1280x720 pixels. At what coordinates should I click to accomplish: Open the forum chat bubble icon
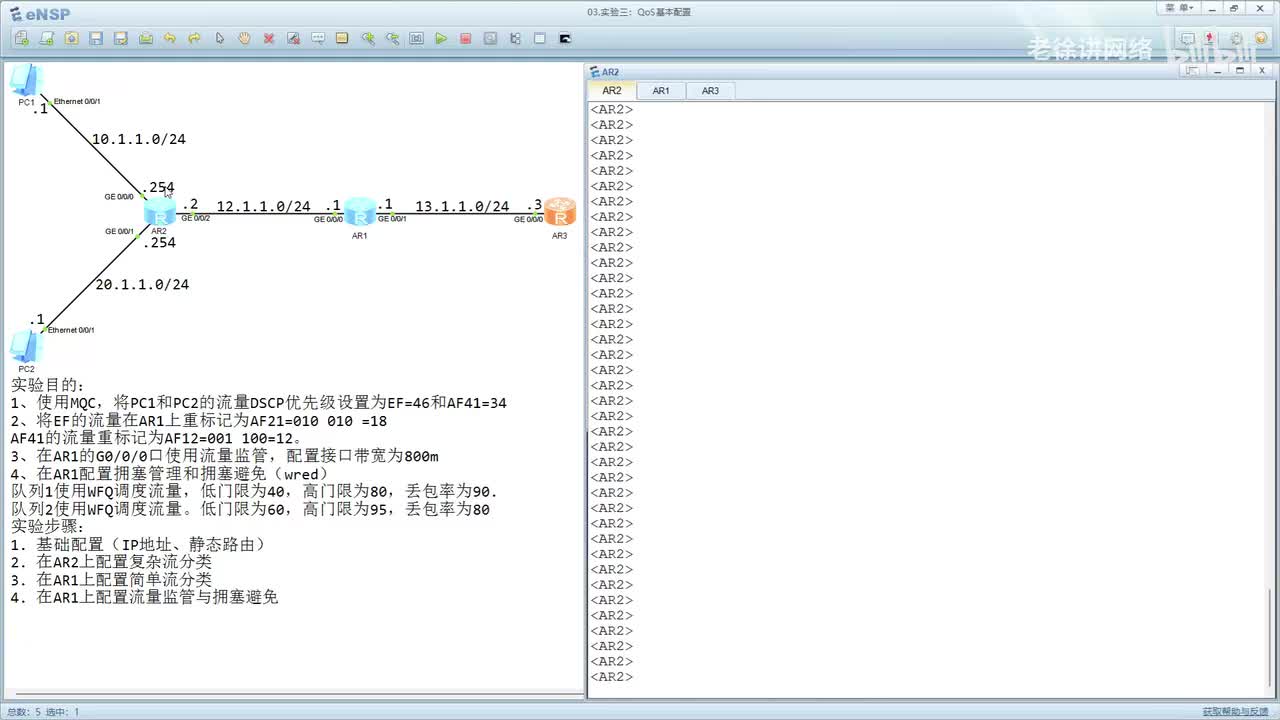click(x=1187, y=39)
